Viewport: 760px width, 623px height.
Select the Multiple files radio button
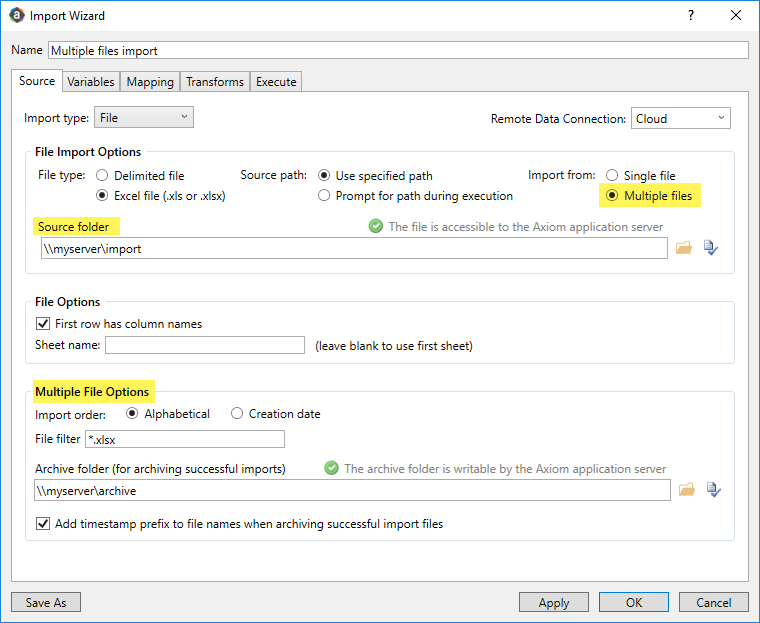click(613, 196)
